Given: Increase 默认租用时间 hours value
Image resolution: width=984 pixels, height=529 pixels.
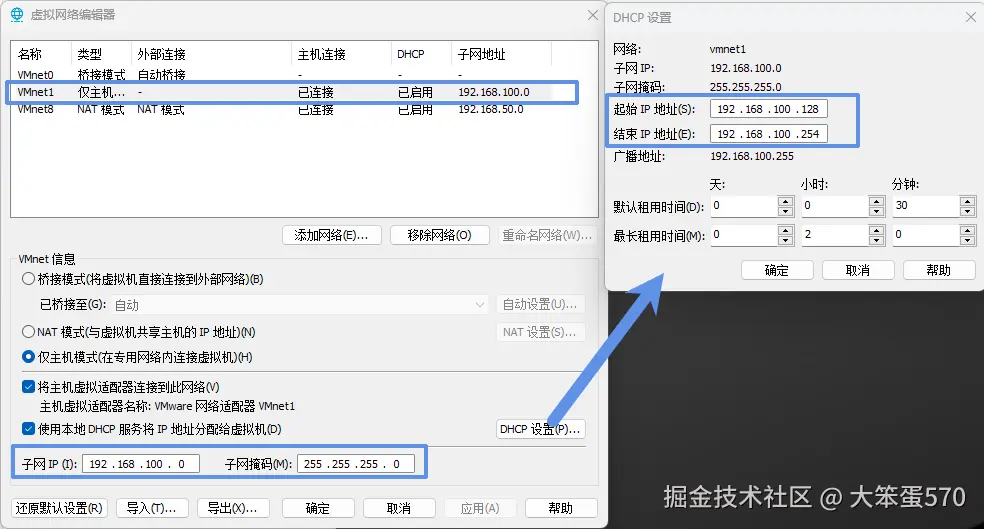Looking at the screenshot, I should coord(876,201).
